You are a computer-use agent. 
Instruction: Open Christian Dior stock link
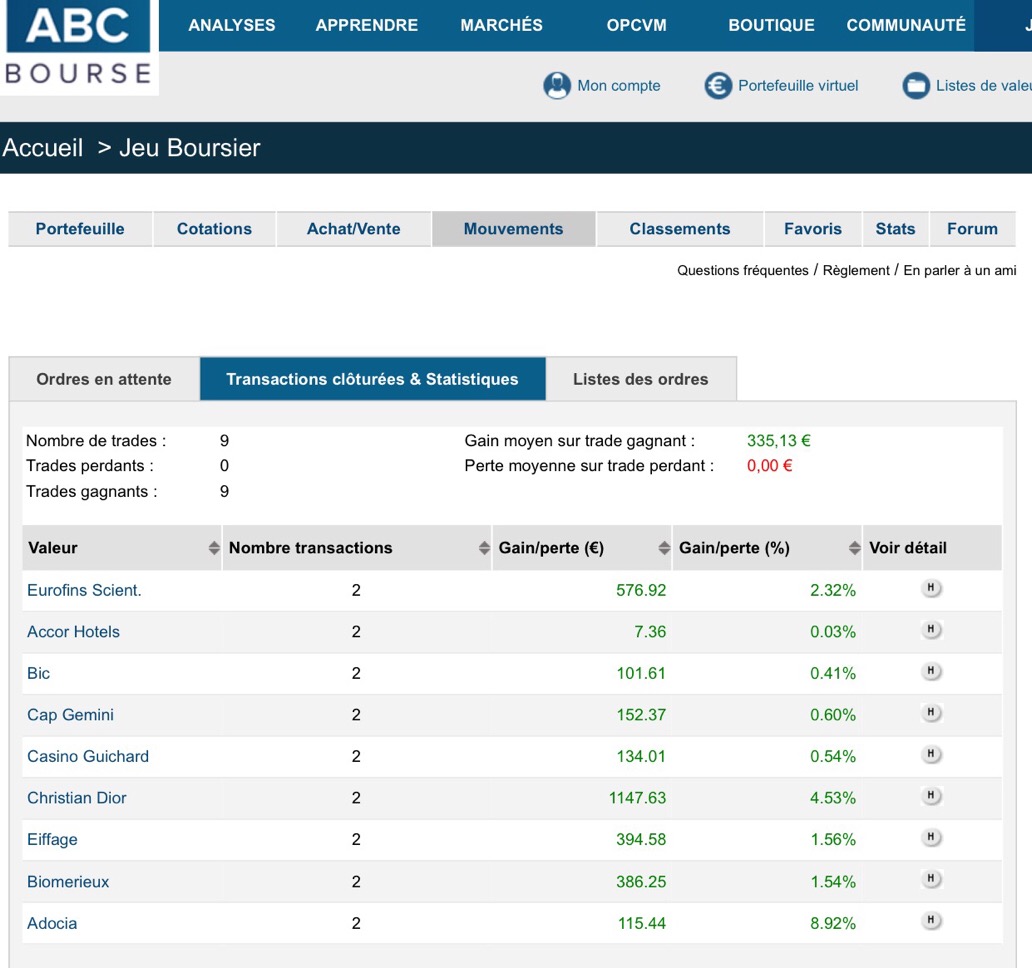coord(76,798)
